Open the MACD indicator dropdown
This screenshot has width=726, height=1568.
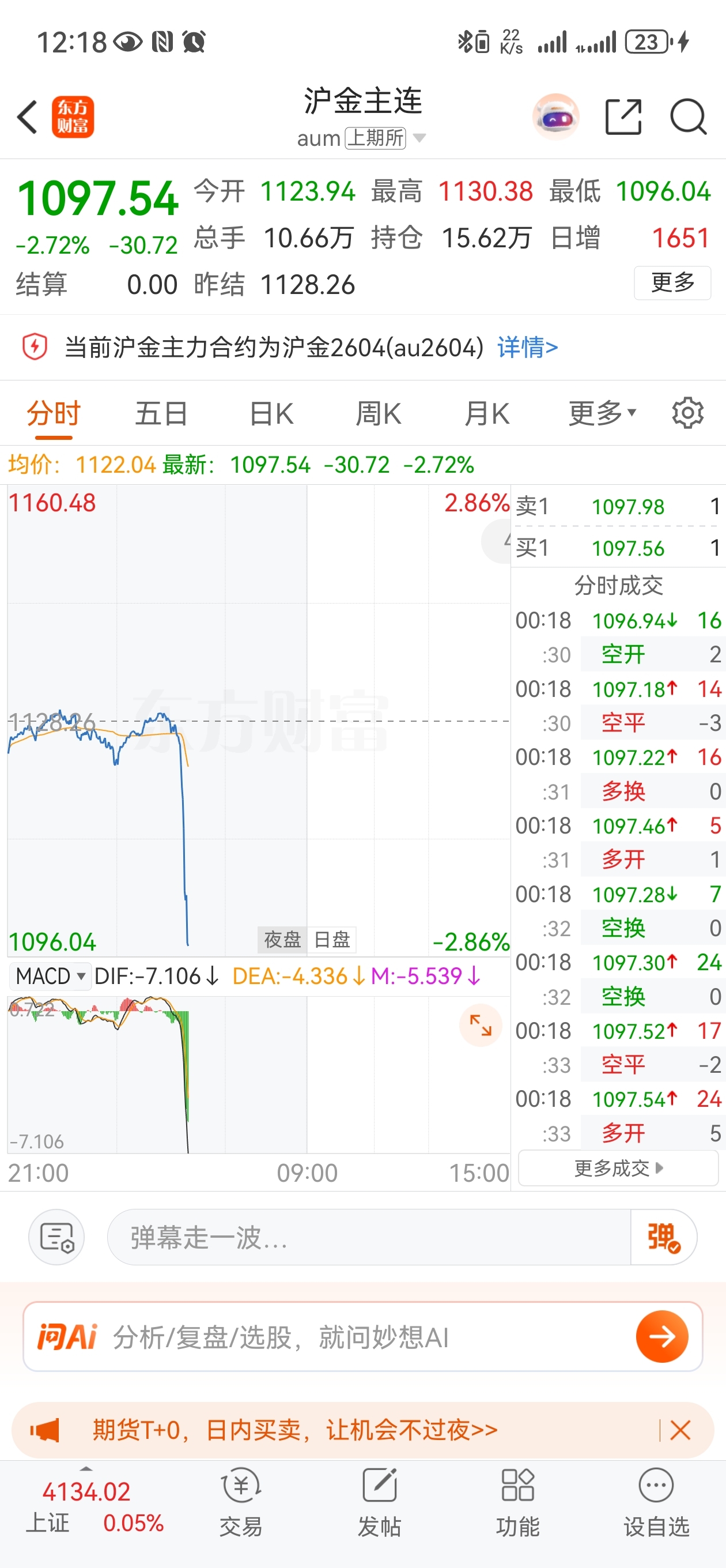point(50,977)
